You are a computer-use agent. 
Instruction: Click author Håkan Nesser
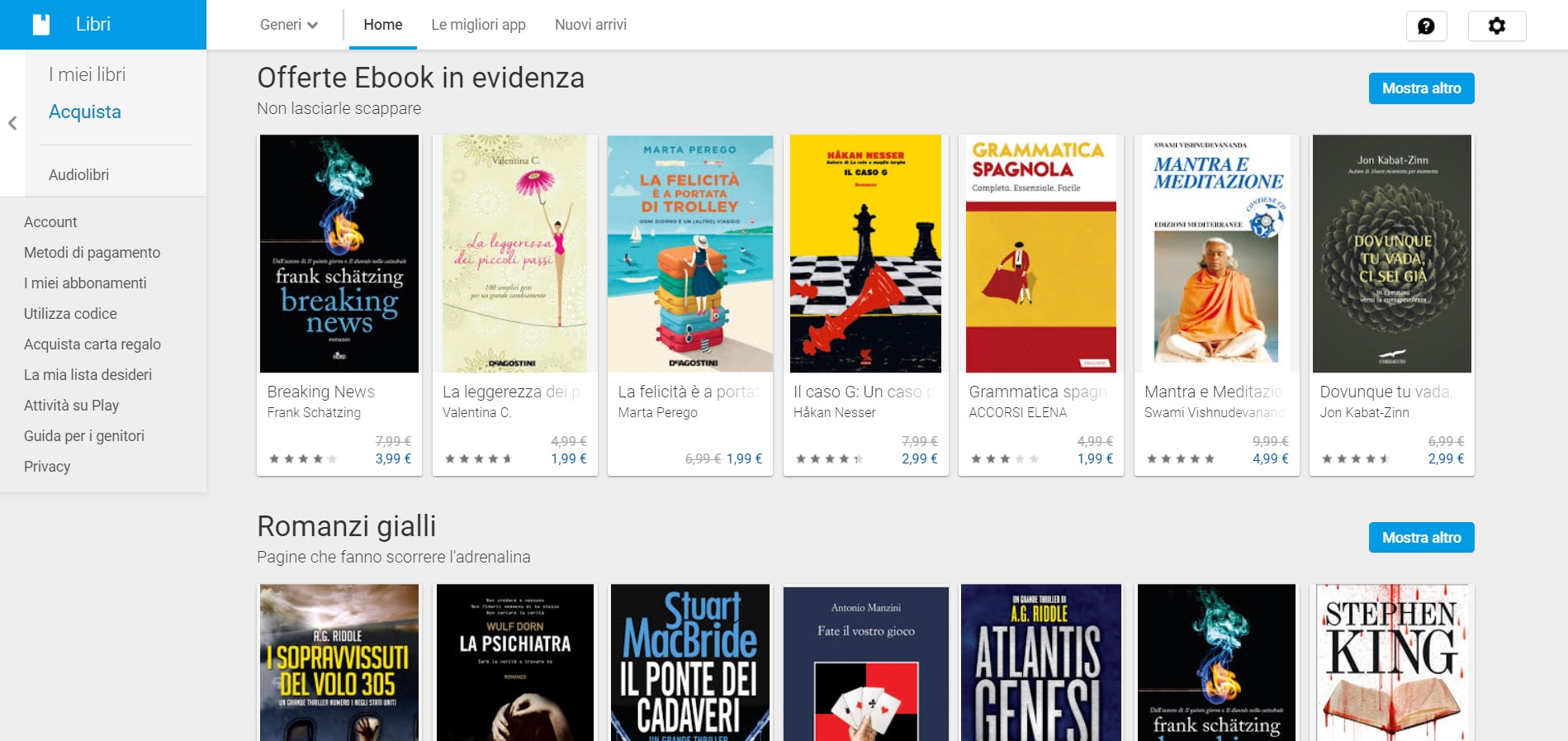[x=834, y=412]
